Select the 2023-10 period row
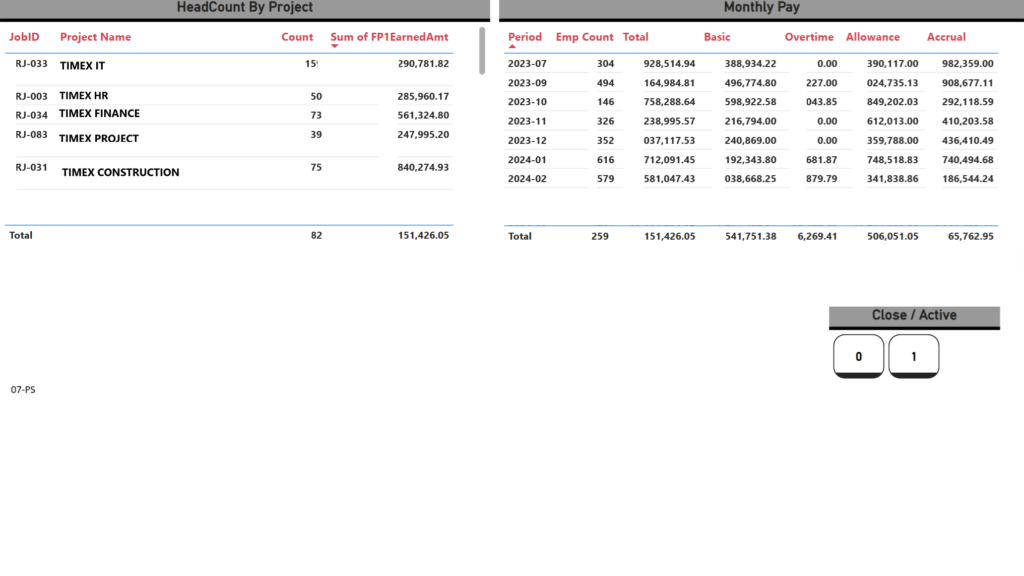 [751, 102]
